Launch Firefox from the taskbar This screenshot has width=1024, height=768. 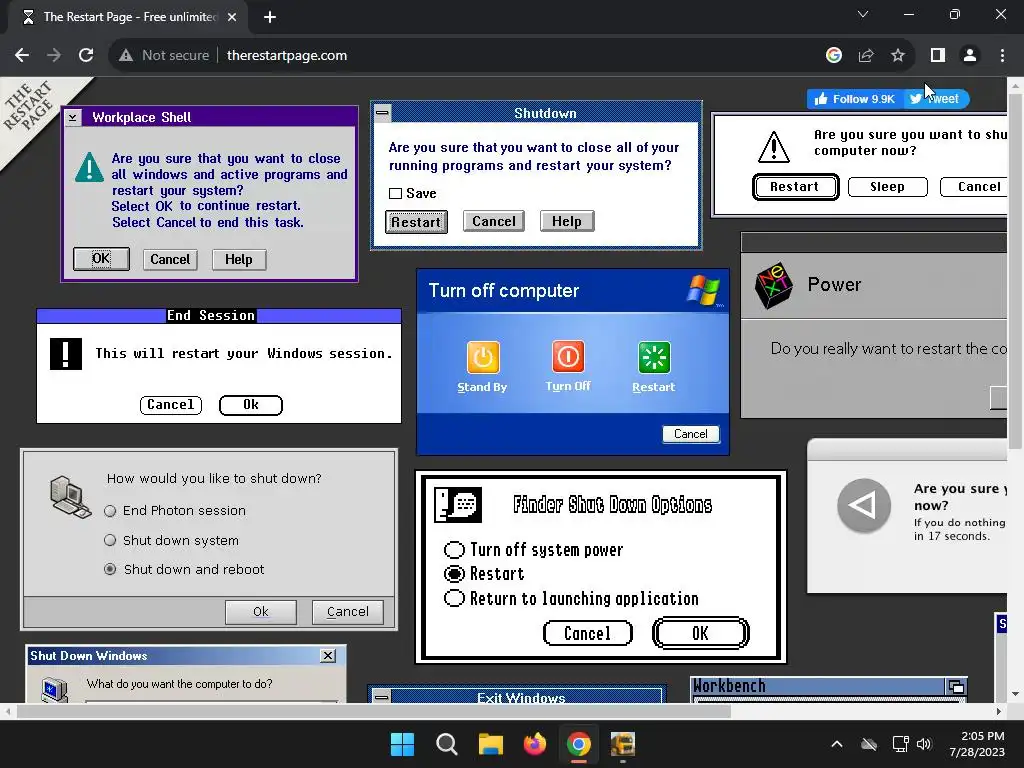pyautogui.click(x=535, y=744)
